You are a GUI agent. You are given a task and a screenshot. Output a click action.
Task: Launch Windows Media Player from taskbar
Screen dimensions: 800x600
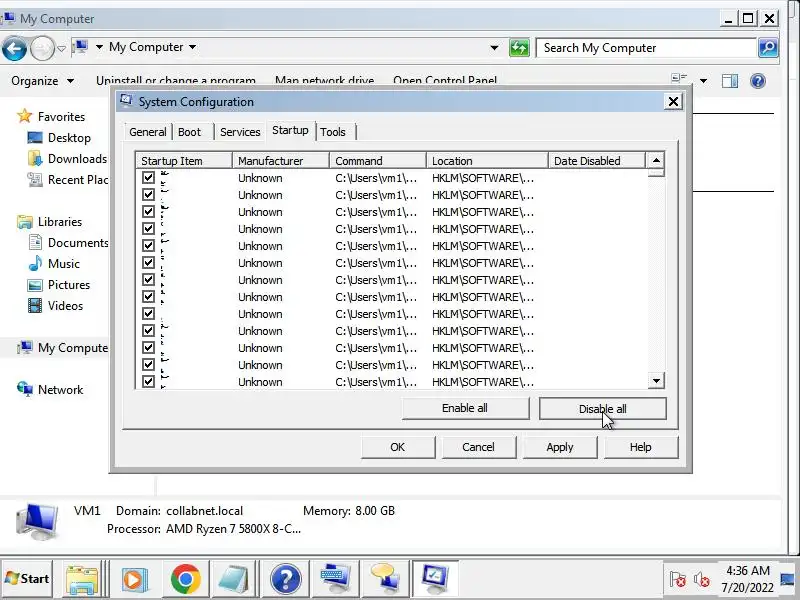pos(134,579)
